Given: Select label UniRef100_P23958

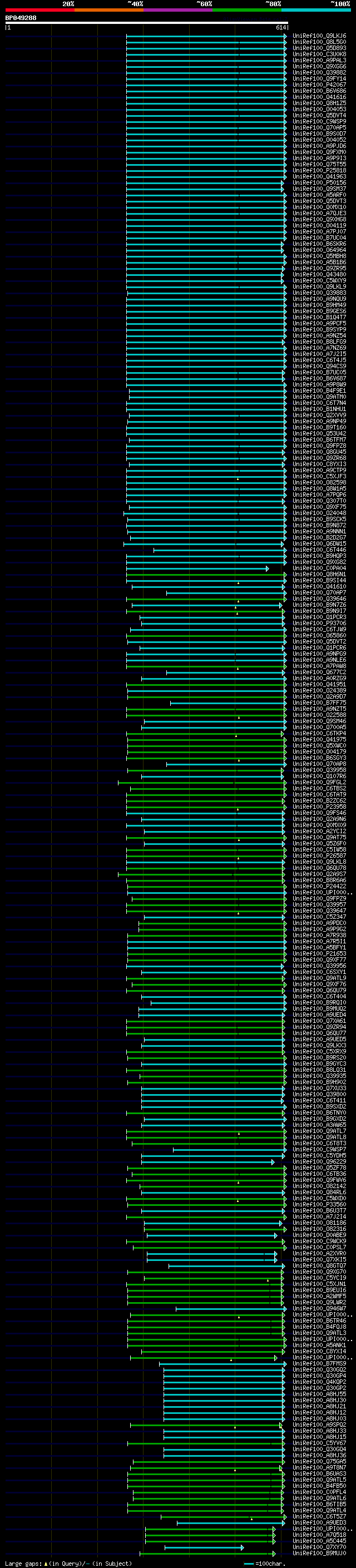Looking at the screenshot, I should (x=319, y=807).
